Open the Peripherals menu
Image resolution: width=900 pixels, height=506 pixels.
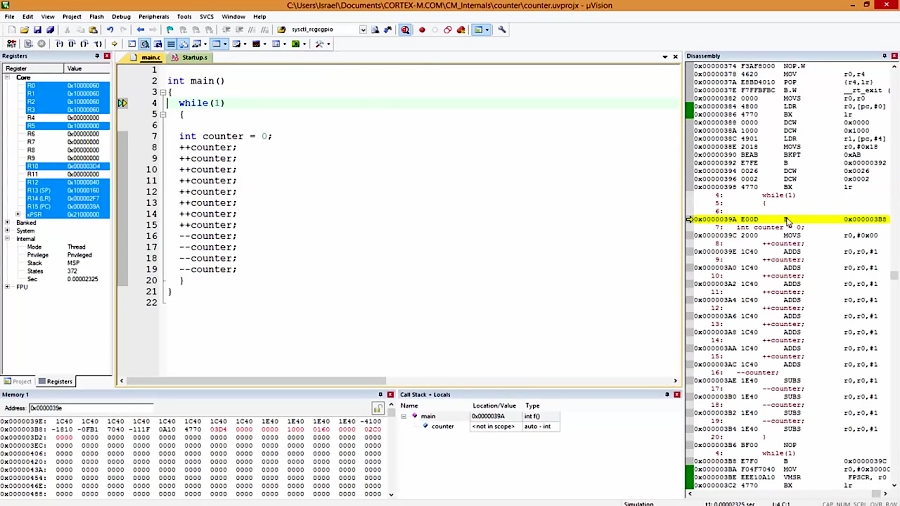[x=153, y=17]
